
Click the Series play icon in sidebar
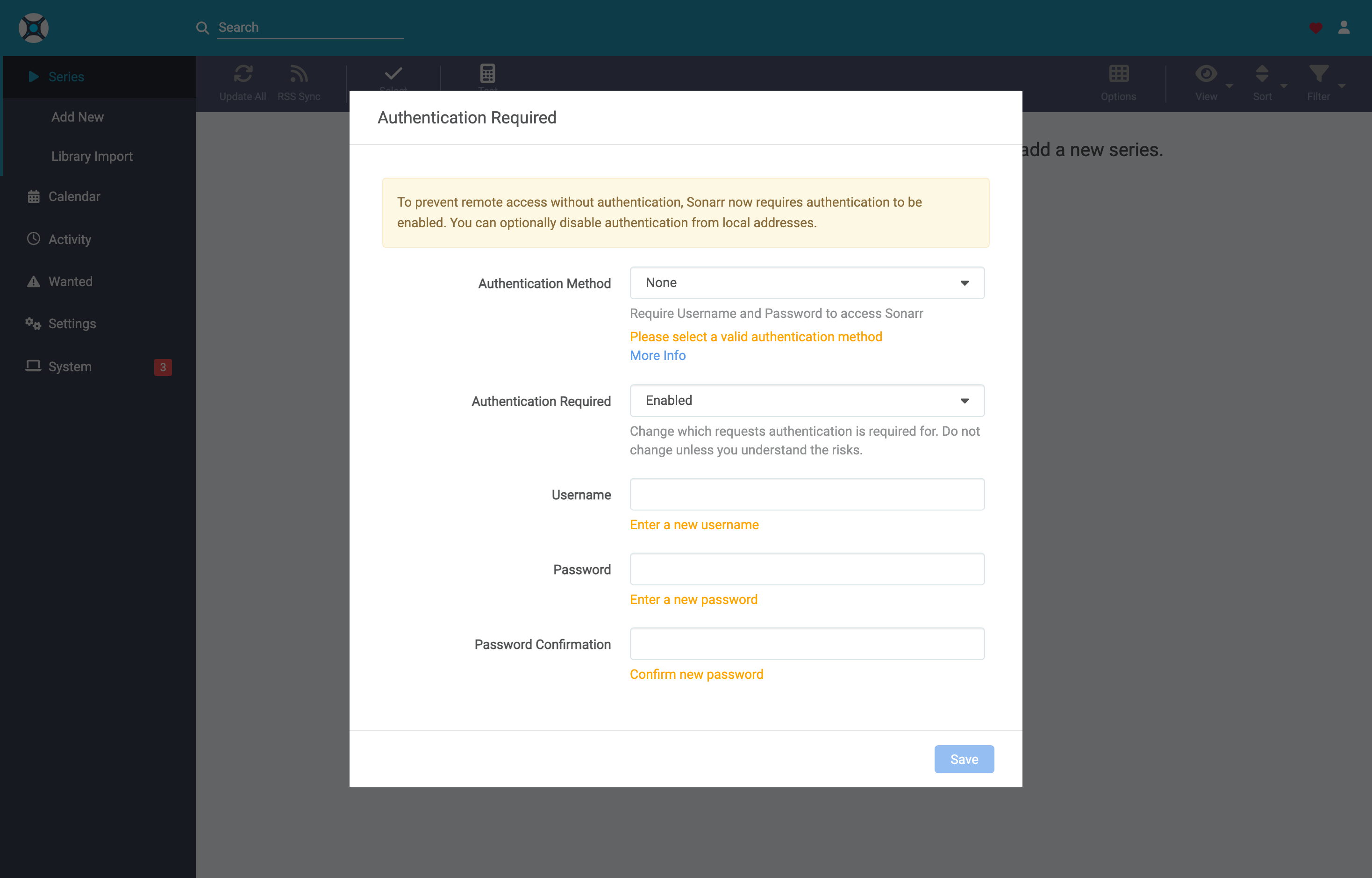pyautogui.click(x=34, y=76)
